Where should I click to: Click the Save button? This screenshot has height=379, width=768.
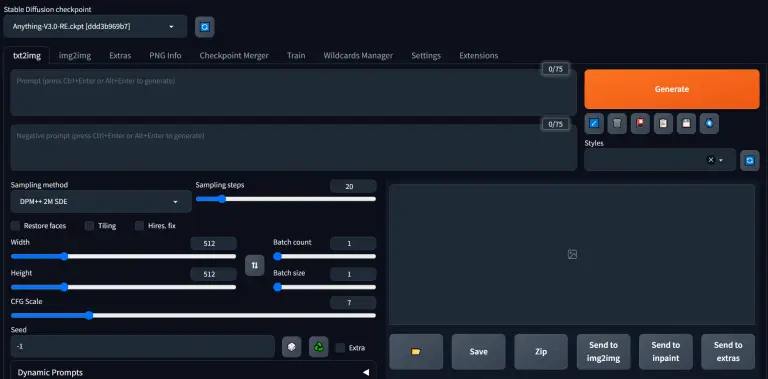pos(479,352)
